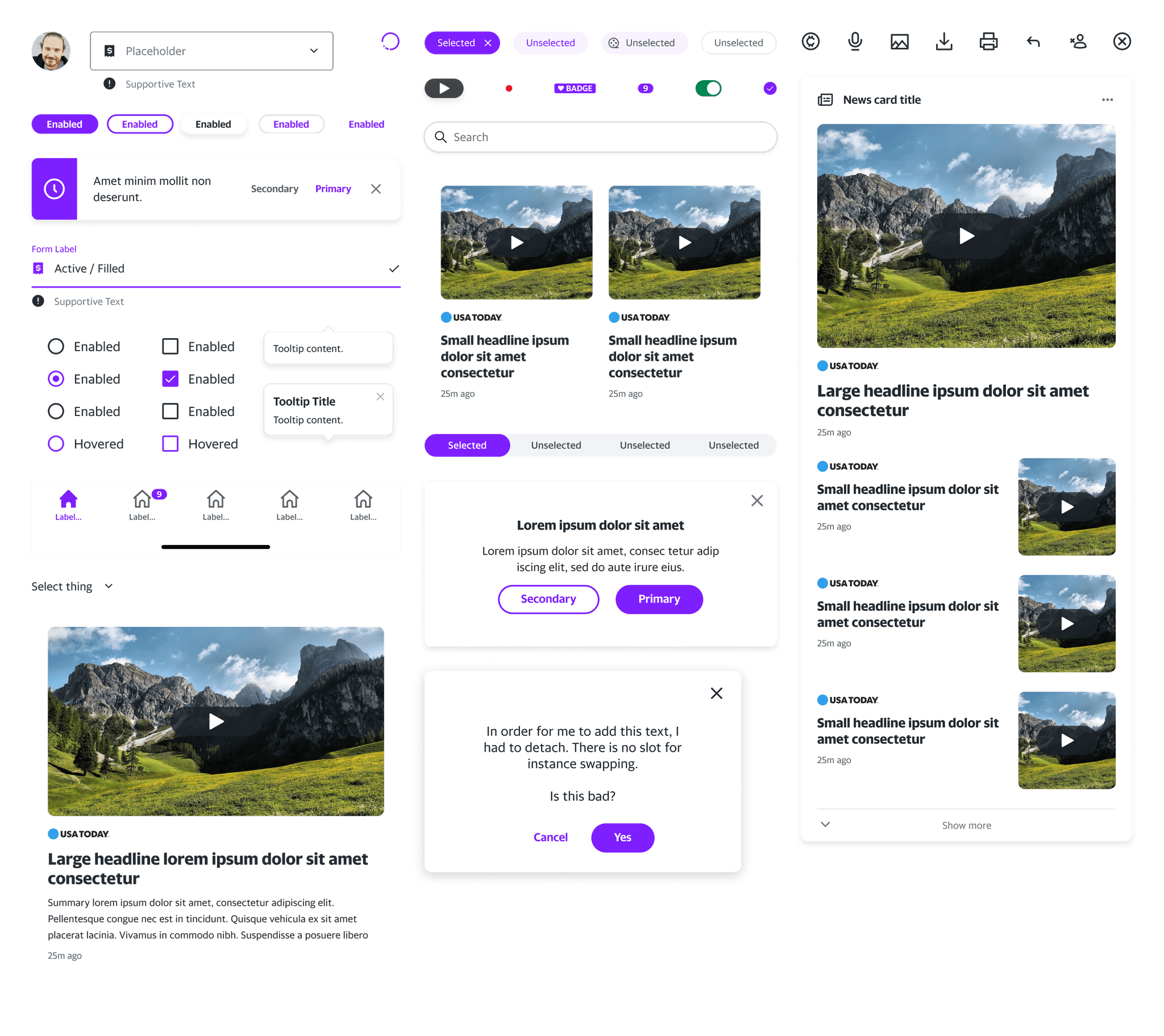Open the news card more options menu

pyautogui.click(x=1107, y=99)
